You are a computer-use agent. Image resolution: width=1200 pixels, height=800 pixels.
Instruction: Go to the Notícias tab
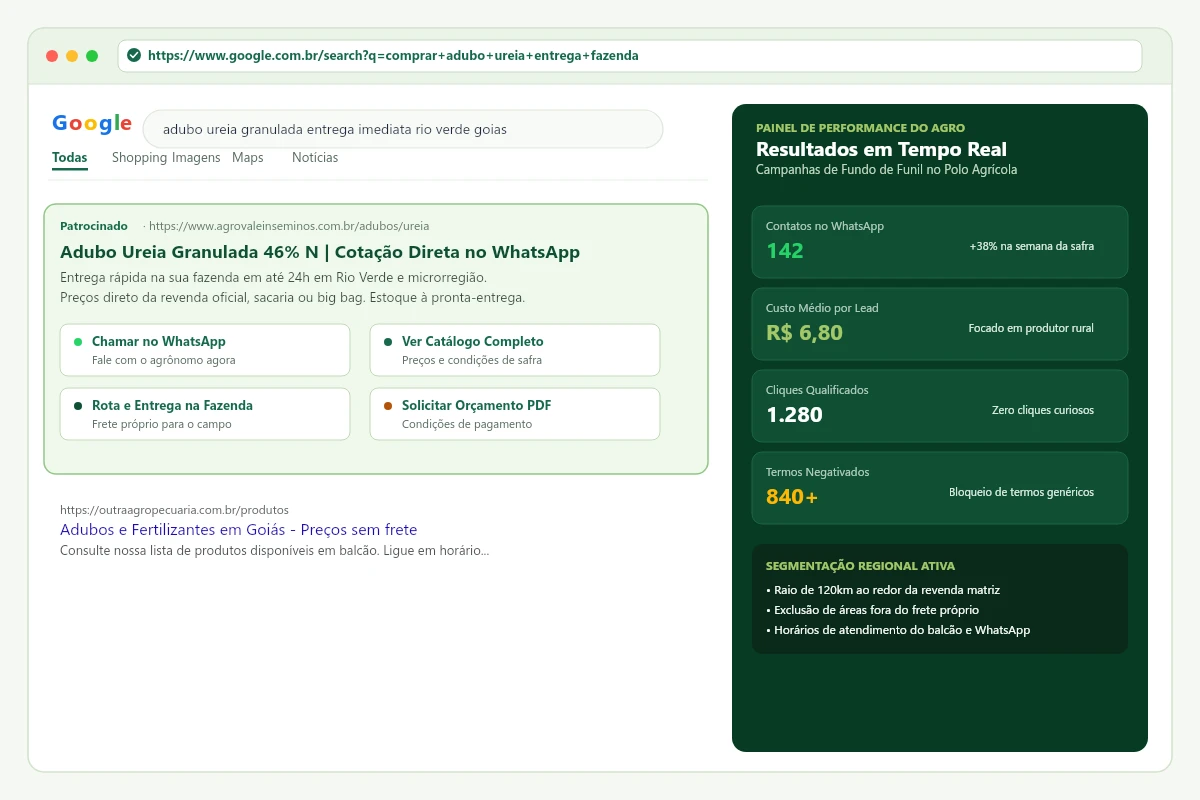tap(315, 158)
